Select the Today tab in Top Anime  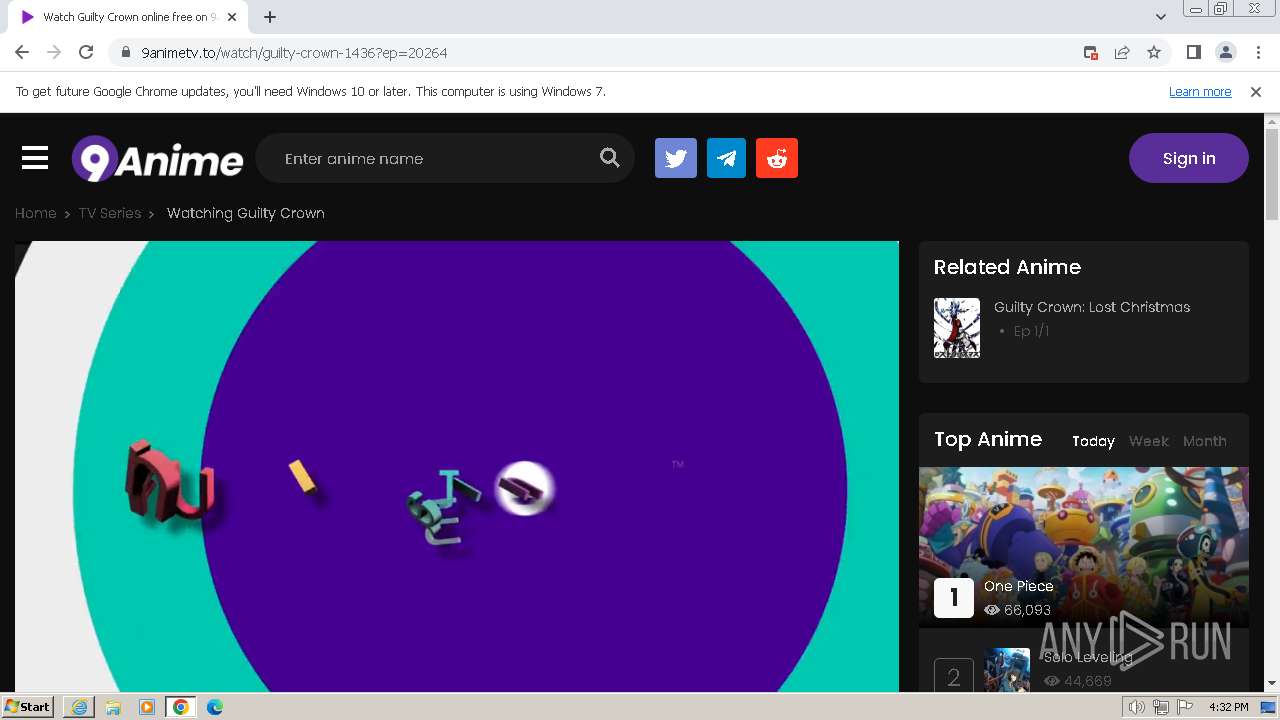pyautogui.click(x=1093, y=441)
